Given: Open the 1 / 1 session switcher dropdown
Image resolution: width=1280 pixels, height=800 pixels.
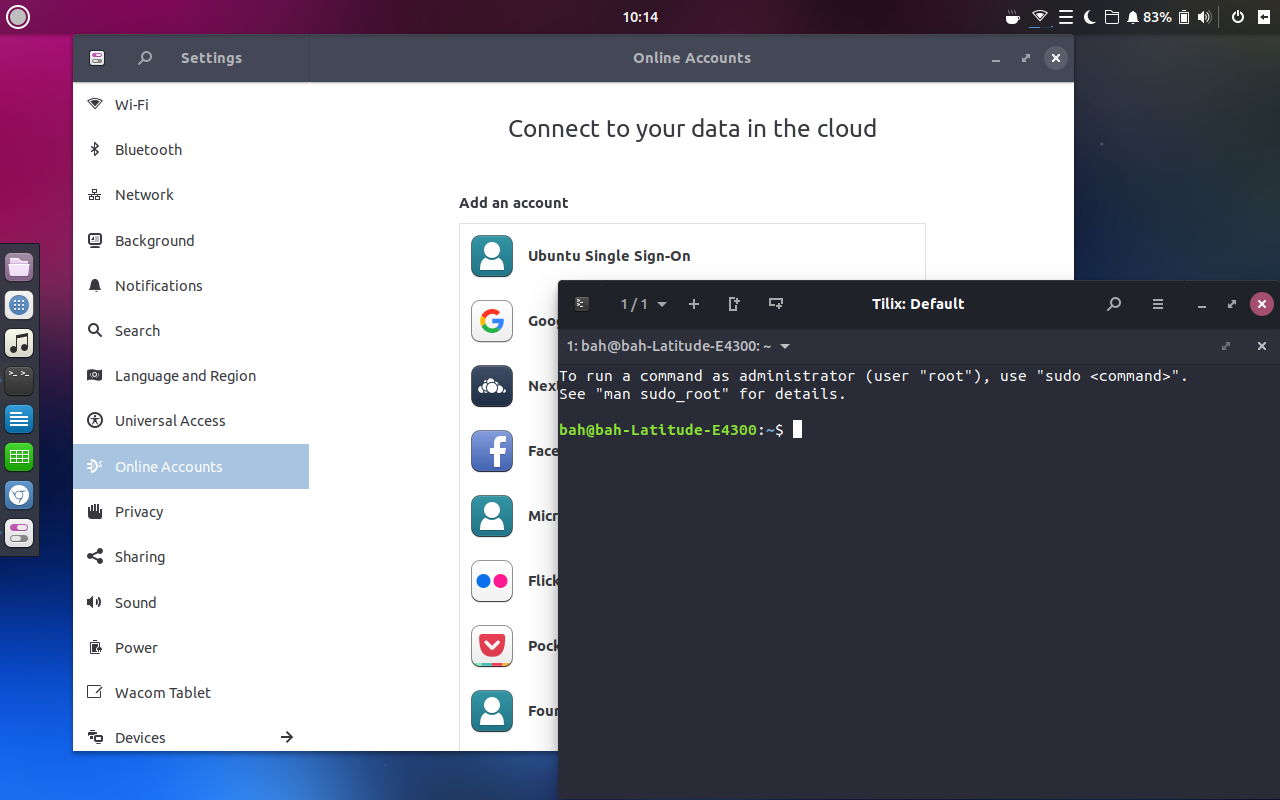Looking at the screenshot, I should pos(643,304).
